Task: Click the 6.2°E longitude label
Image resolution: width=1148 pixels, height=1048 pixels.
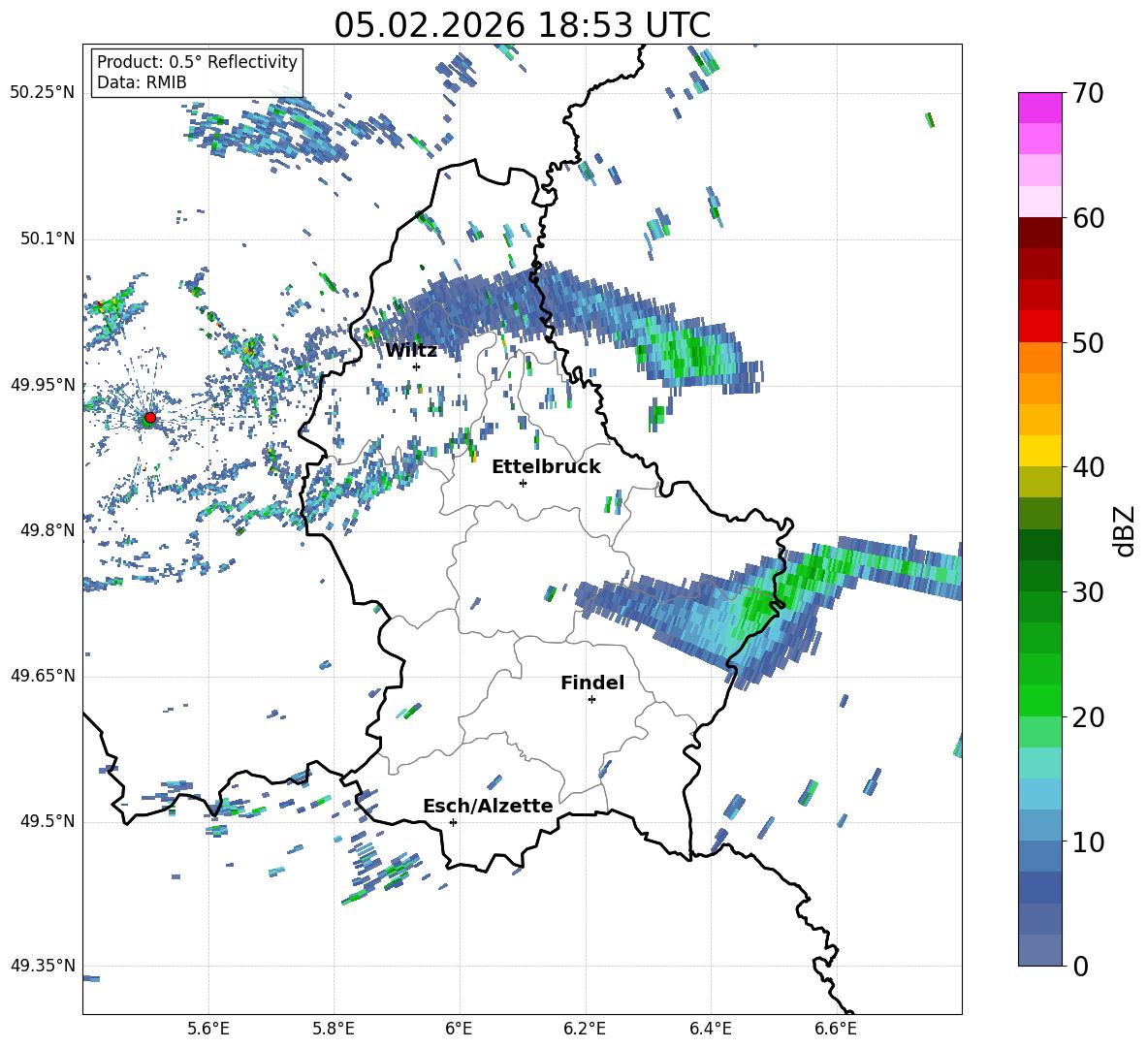Action: [x=585, y=1029]
